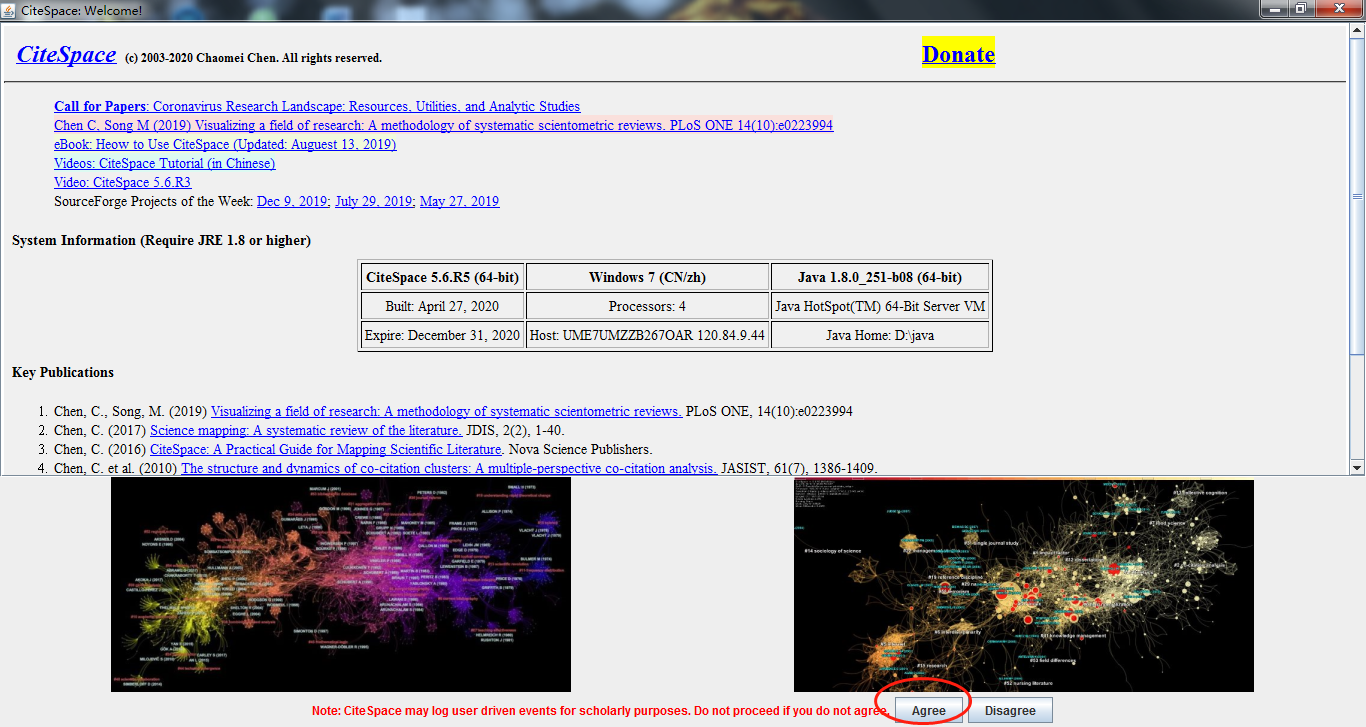This screenshot has width=1366, height=727.
Task: Open the yellow Donate link
Action: pos(958,54)
